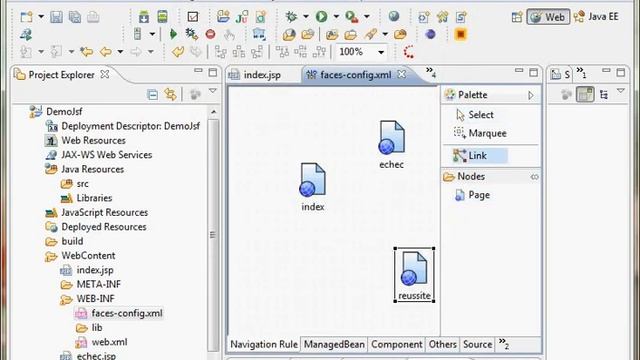
Task: Expand the Palette flyout arrow
Action: point(531,95)
